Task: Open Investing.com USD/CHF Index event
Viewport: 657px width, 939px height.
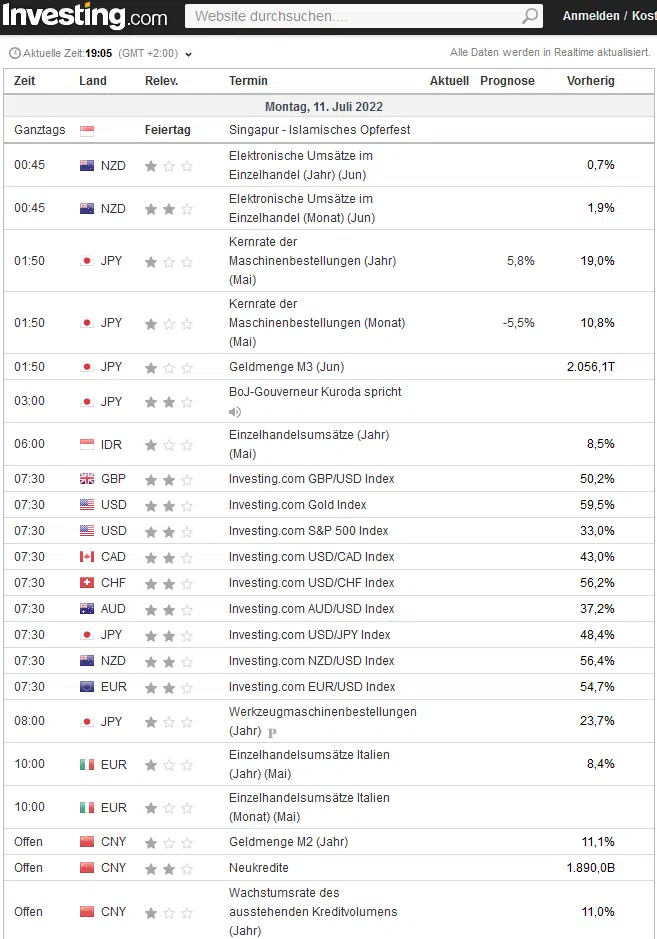Action: click(311, 583)
